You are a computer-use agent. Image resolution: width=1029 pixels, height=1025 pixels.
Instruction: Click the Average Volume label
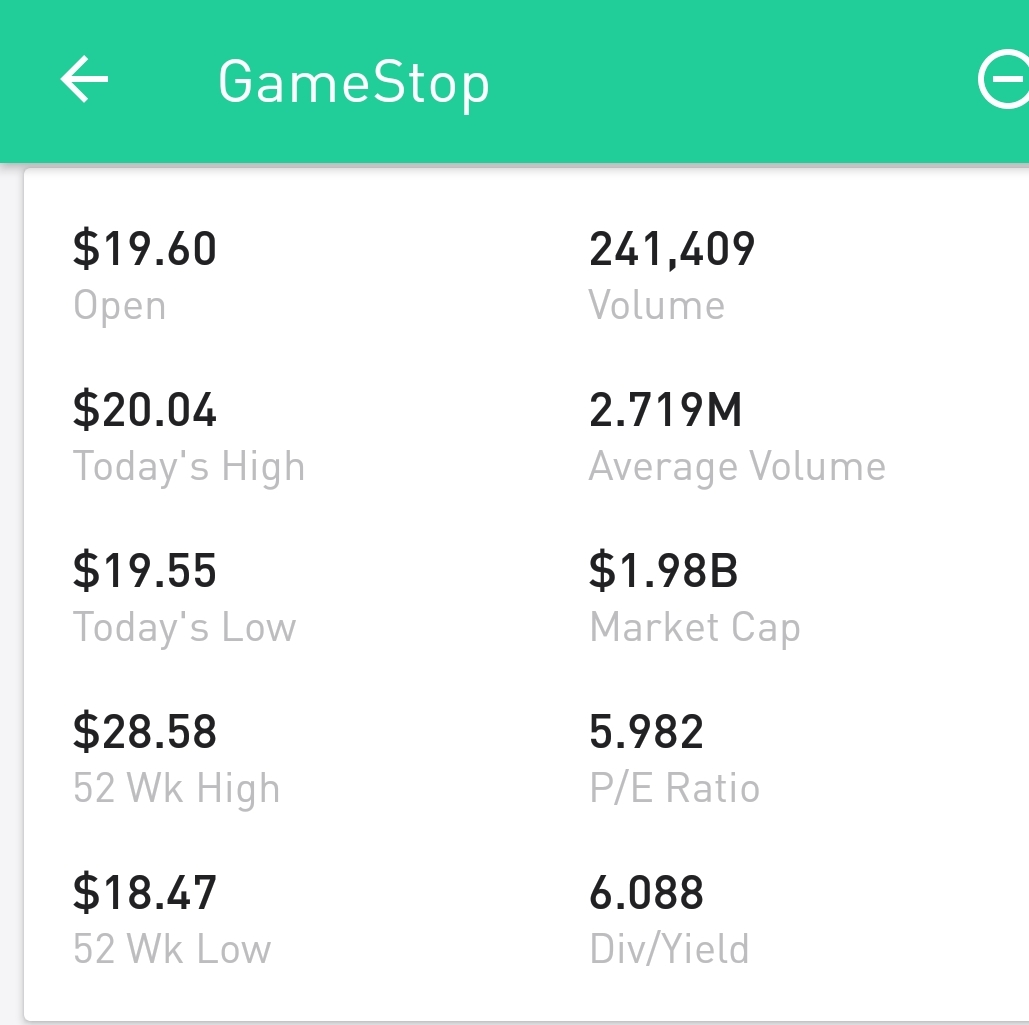pos(737,467)
